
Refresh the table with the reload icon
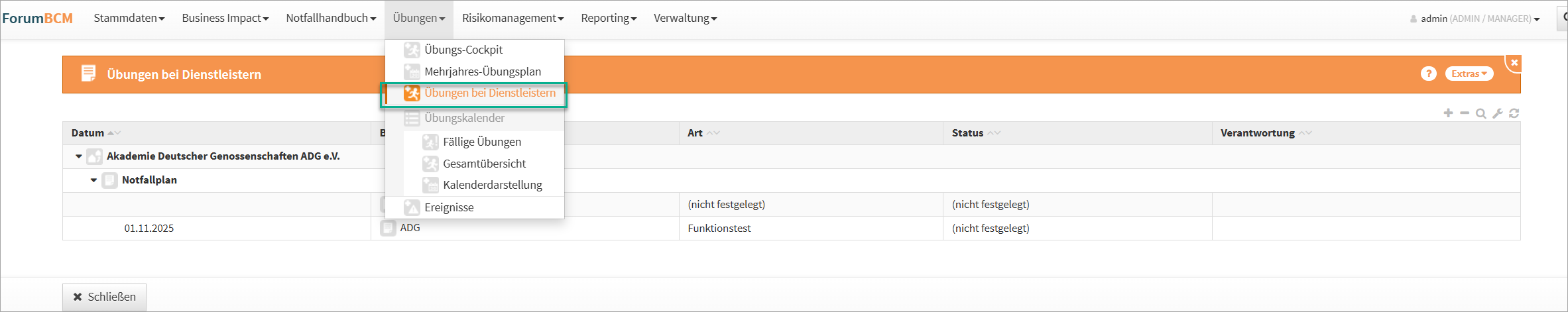[x=1514, y=113]
